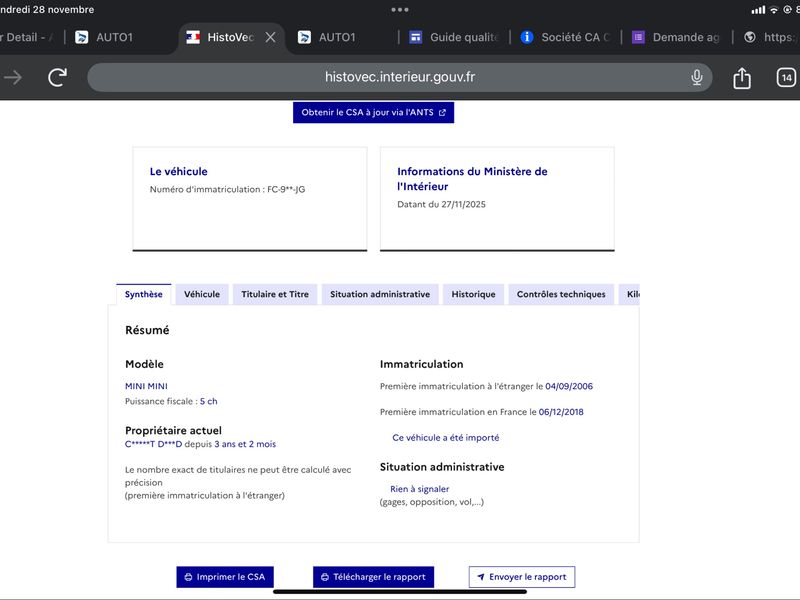Viewport: 800px width, 600px height.
Task: Tap the forward navigation arrow
Action: click(13, 77)
